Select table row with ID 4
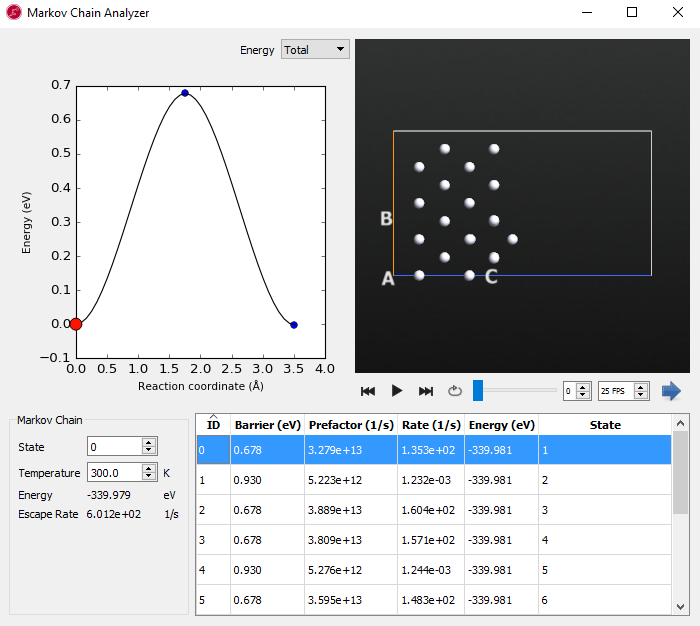 coord(434,570)
